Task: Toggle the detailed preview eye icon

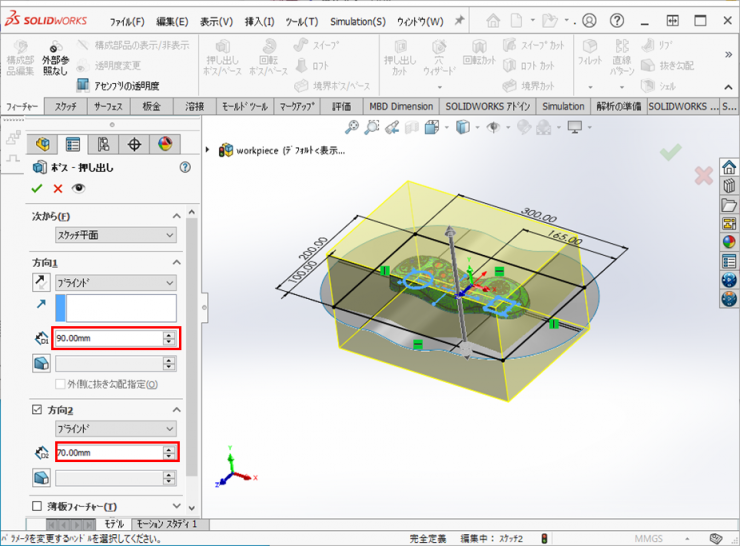Action: 78,188
